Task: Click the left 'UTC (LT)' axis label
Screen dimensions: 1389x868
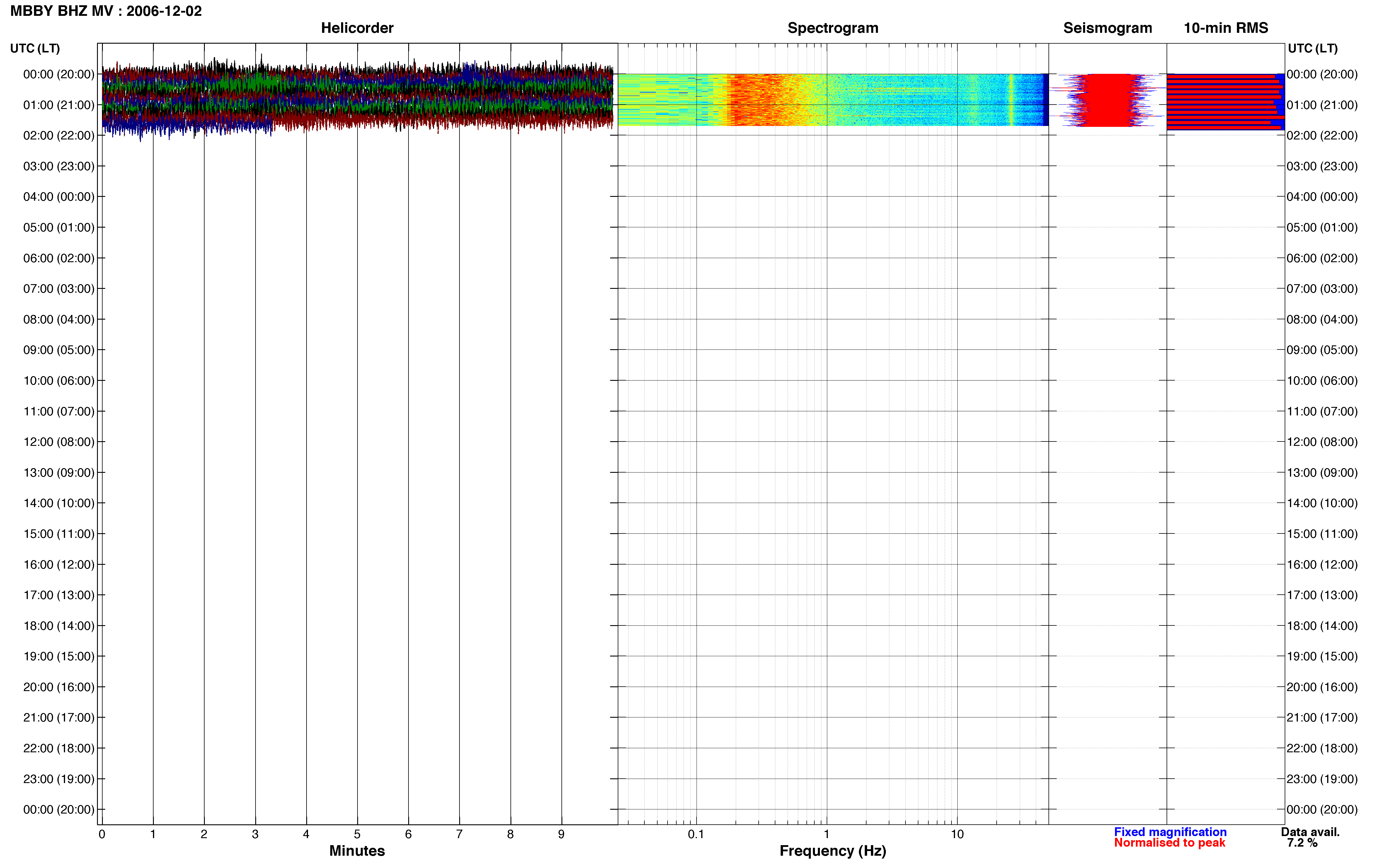Action: point(35,48)
